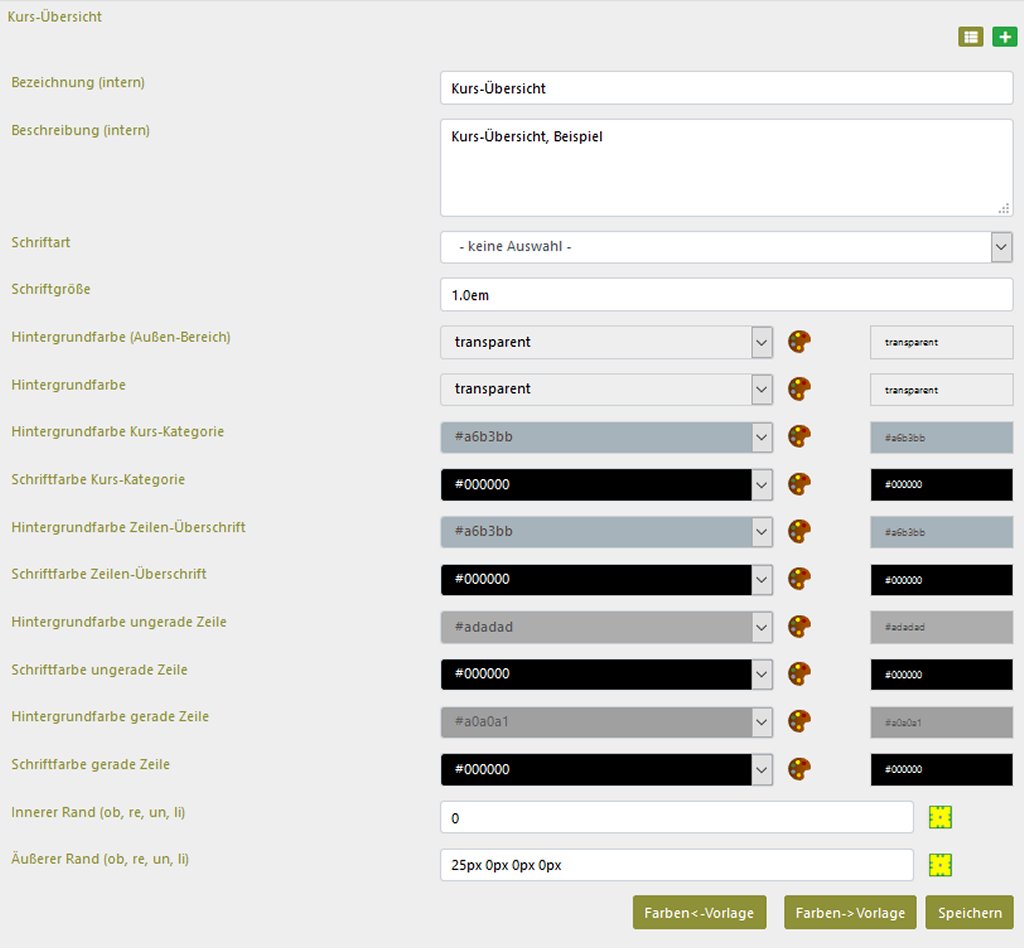Click the Speichern button

969,912
